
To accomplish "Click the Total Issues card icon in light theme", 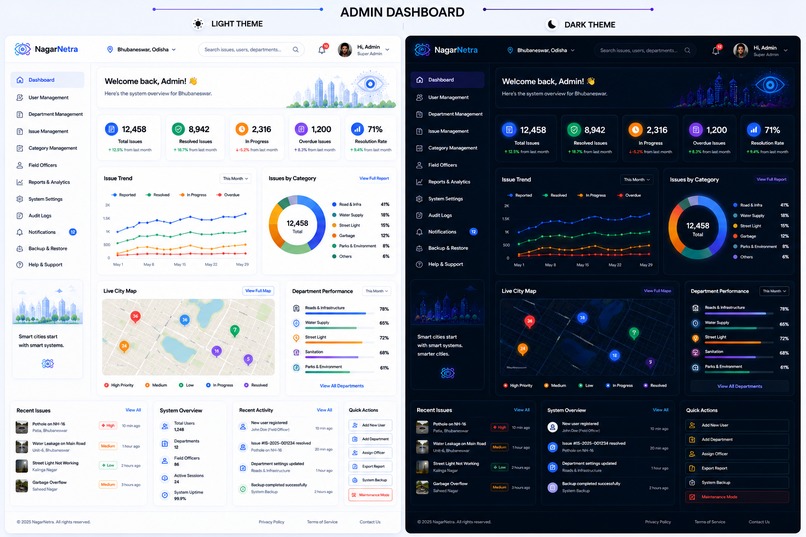I will pos(111,129).
